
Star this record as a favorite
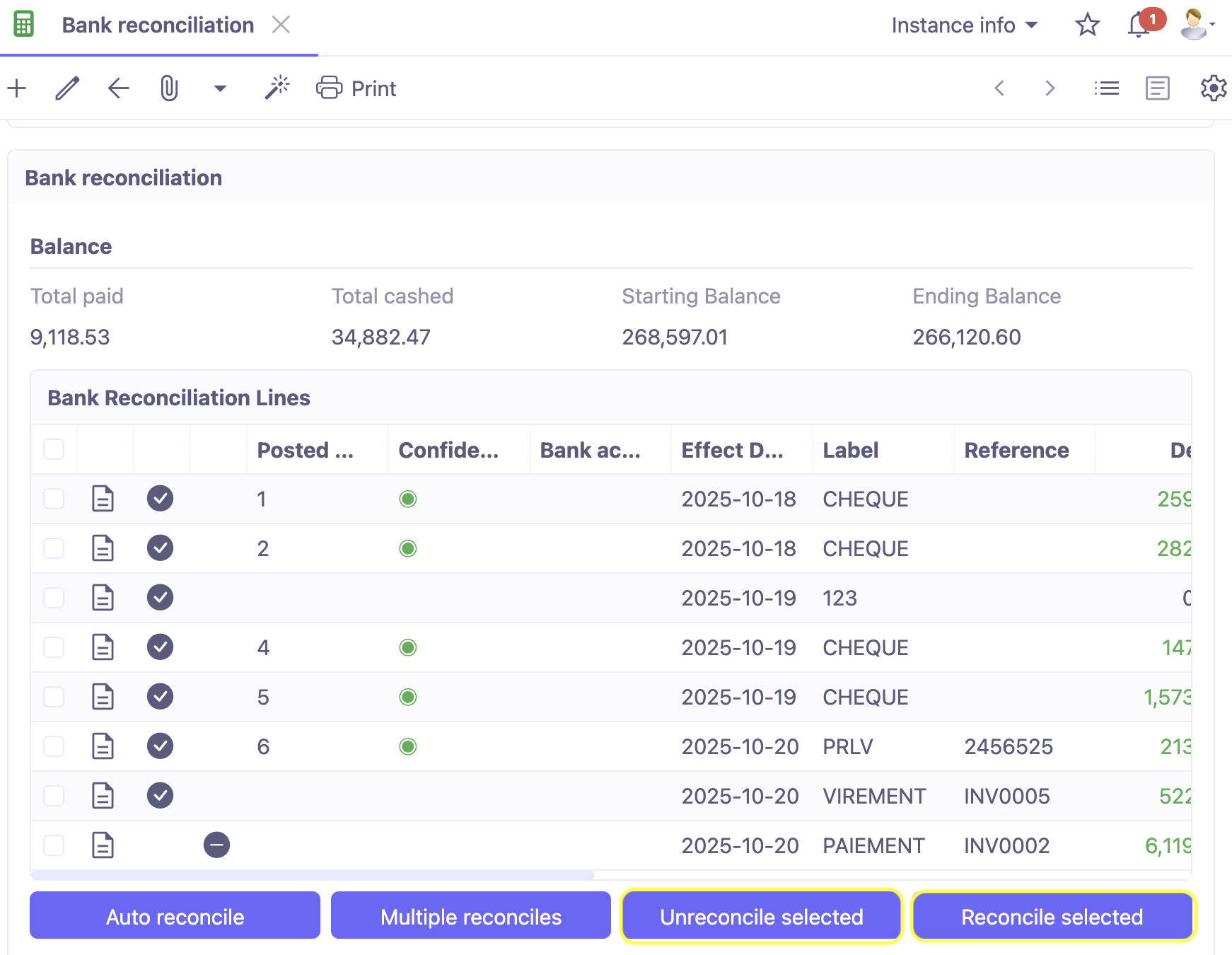pos(1087,25)
